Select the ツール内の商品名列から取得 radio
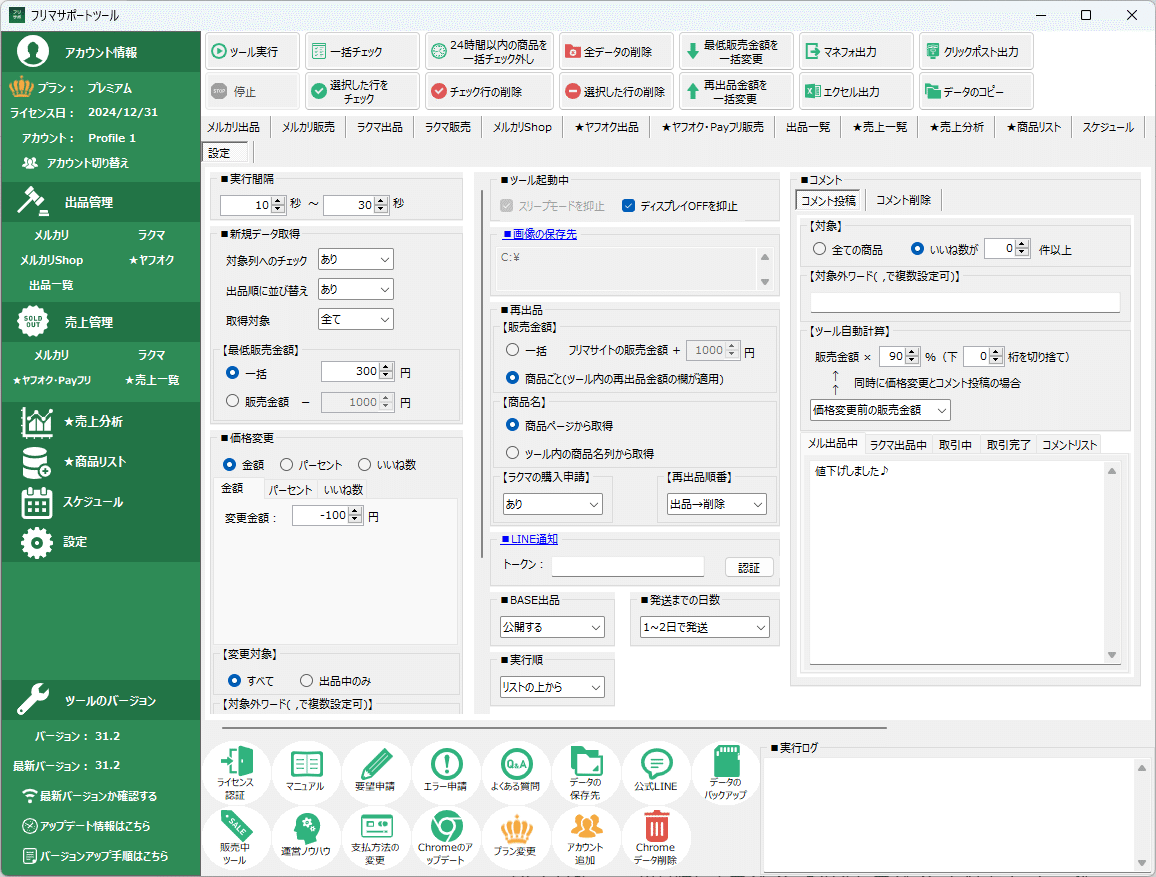This screenshot has width=1156, height=877. click(x=512, y=453)
